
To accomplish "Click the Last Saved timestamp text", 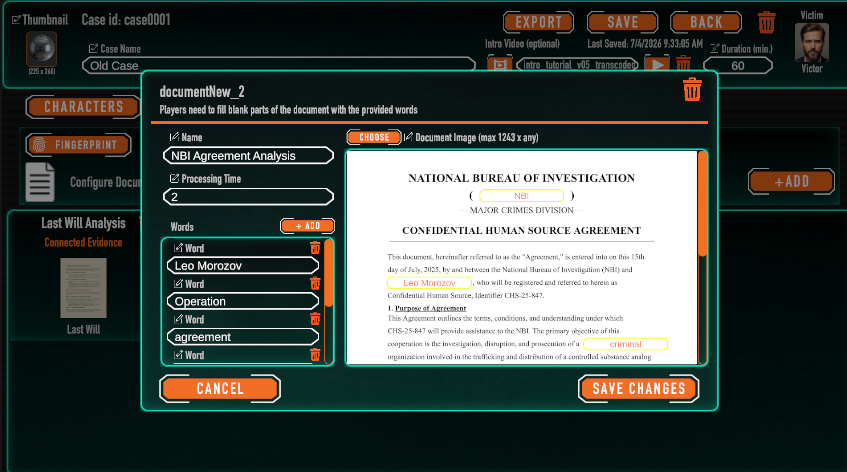I will tap(645, 44).
